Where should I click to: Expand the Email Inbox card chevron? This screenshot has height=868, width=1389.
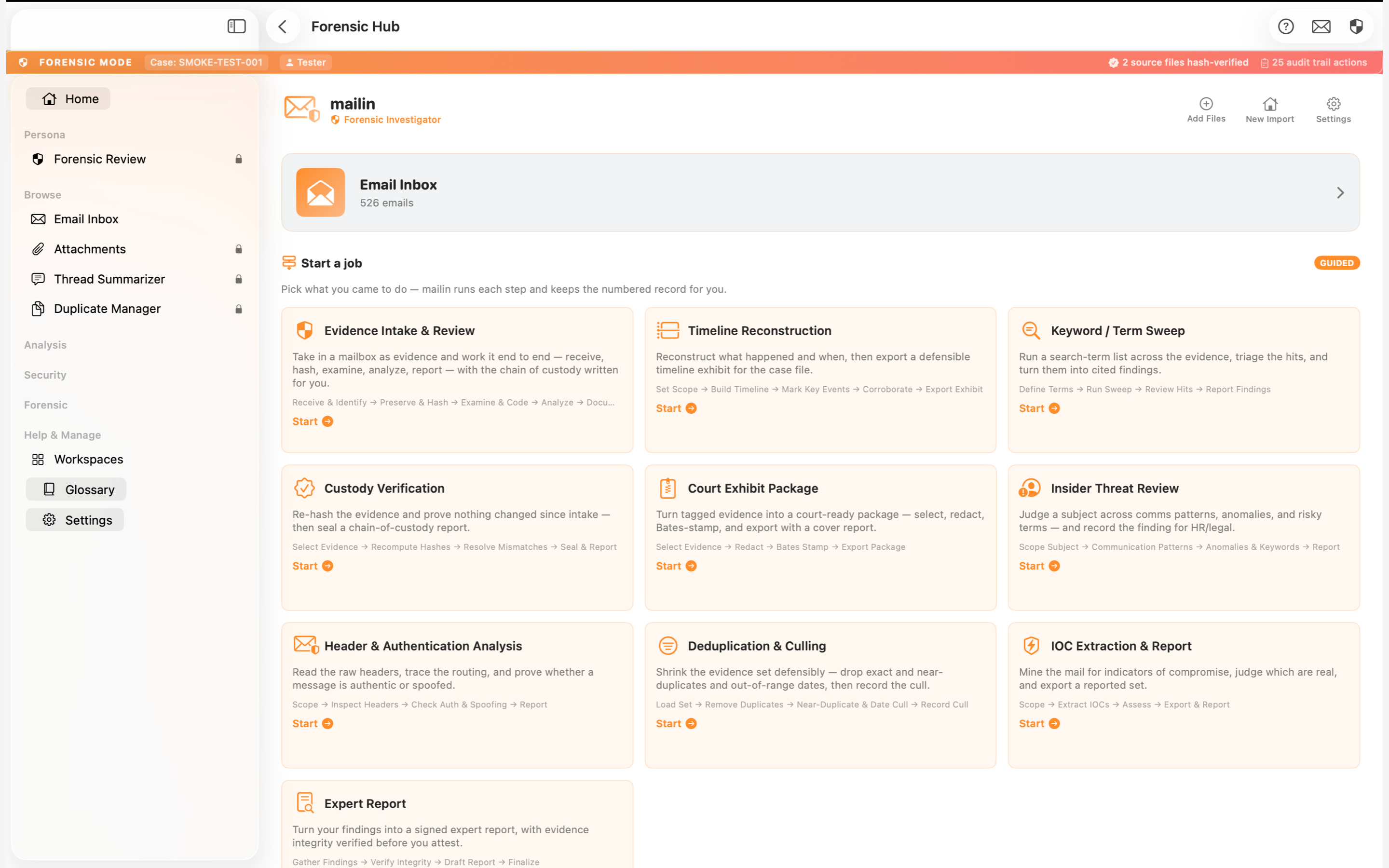pos(1340,193)
